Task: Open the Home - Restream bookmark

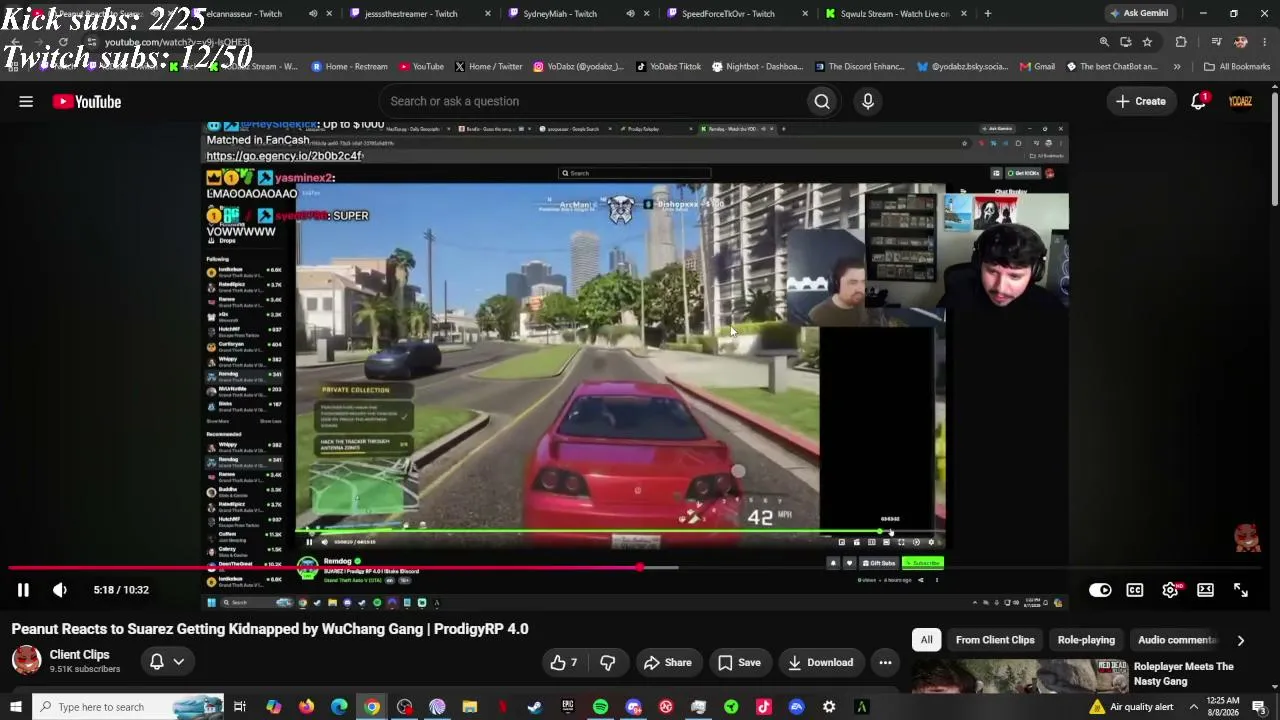Action: point(350,67)
